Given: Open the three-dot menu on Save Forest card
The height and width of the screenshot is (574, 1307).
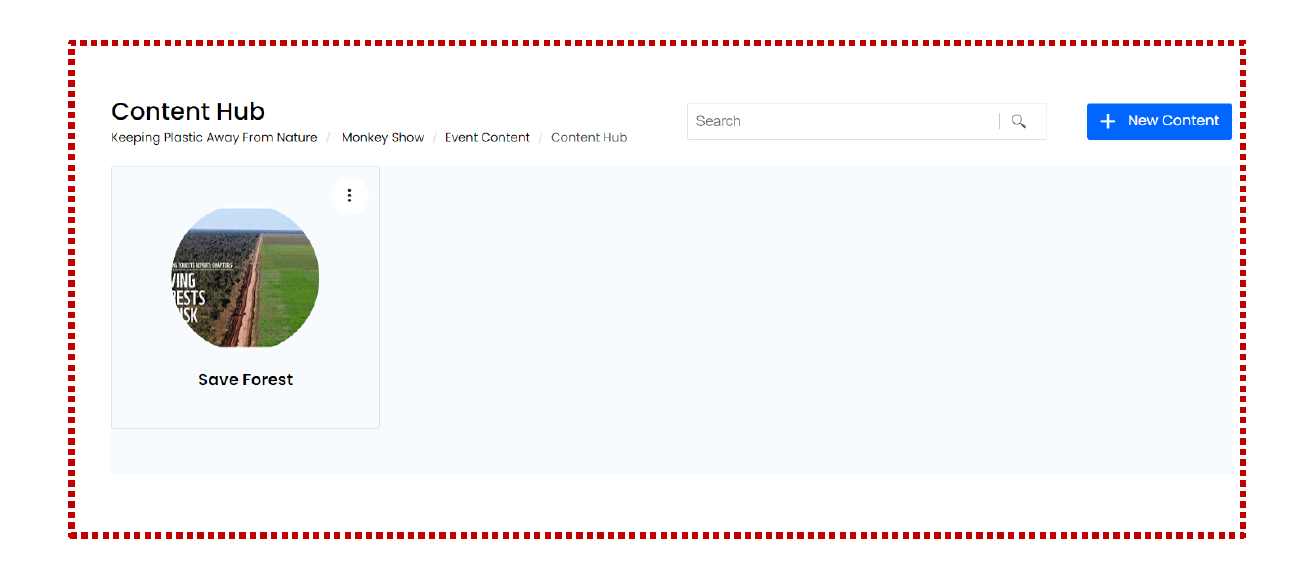Looking at the screenshot, I should (349, 196).
